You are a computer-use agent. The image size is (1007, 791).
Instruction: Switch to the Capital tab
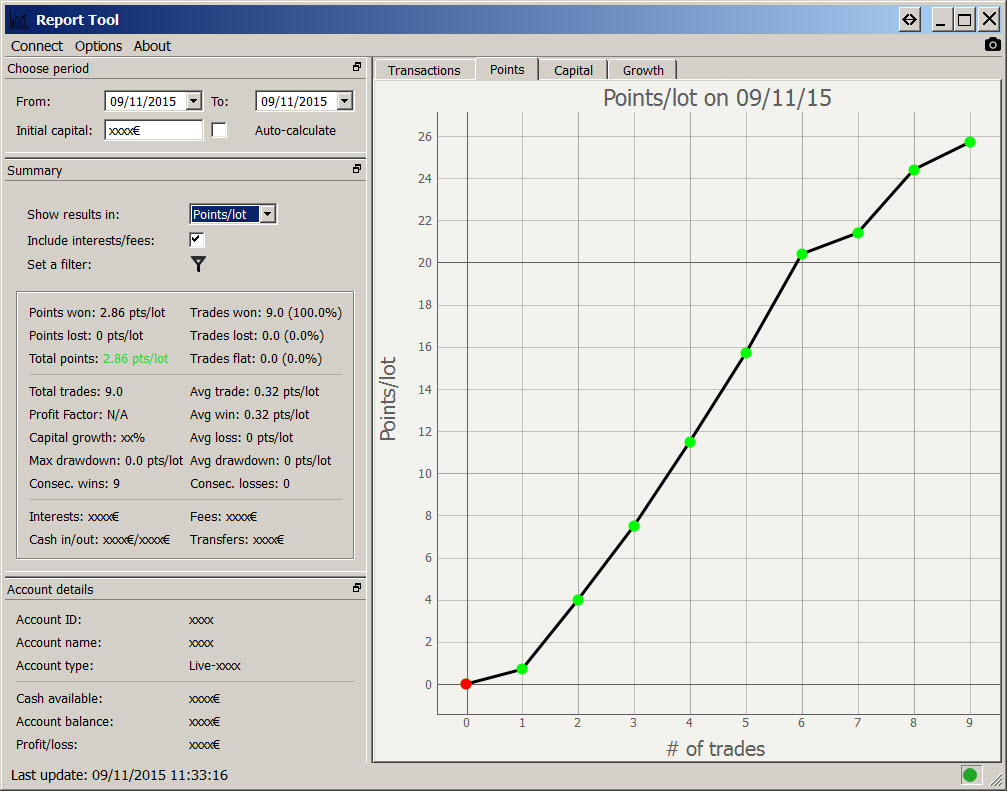point(573,70)
